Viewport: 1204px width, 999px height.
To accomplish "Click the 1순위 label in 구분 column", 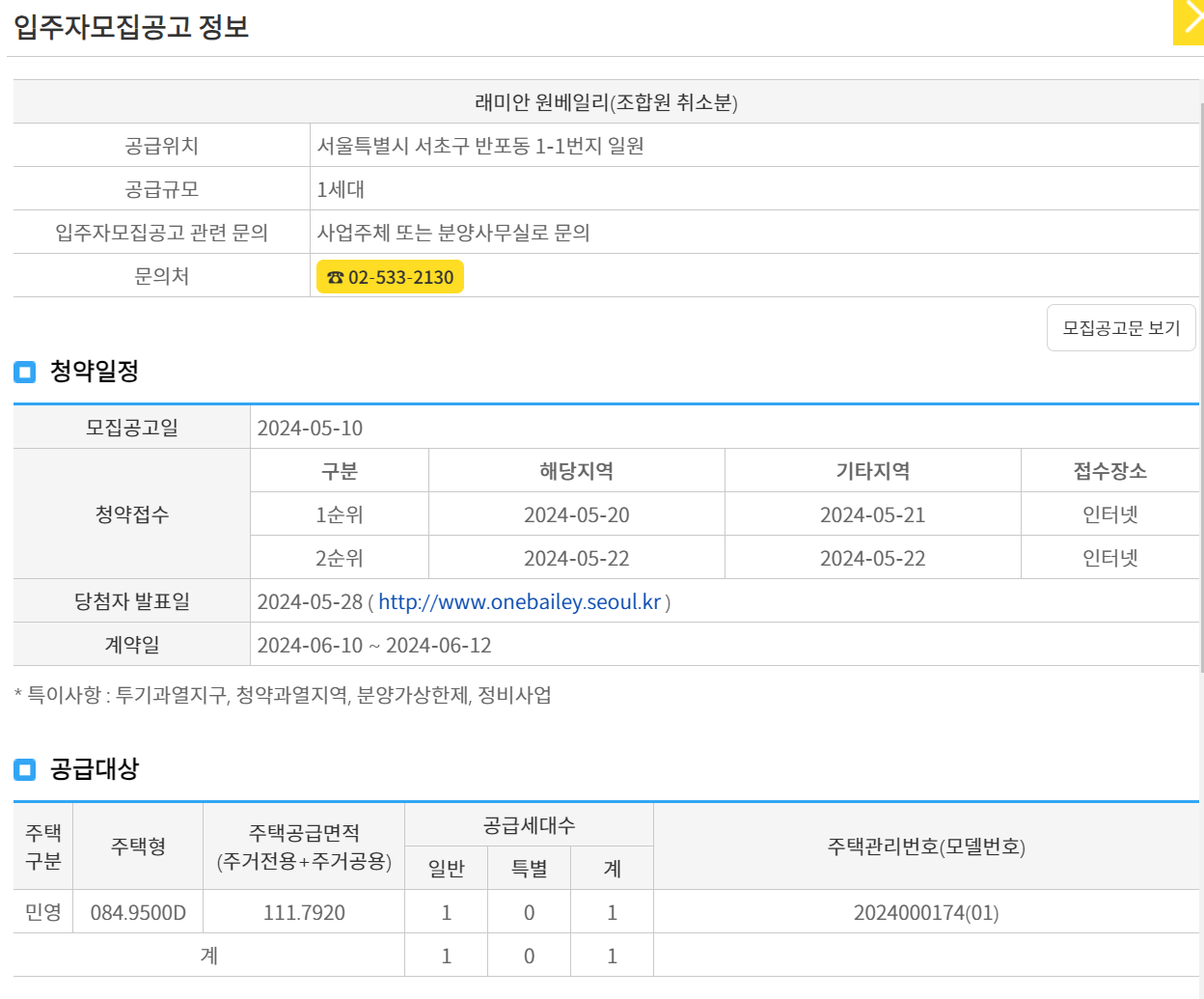I will 340,515.
